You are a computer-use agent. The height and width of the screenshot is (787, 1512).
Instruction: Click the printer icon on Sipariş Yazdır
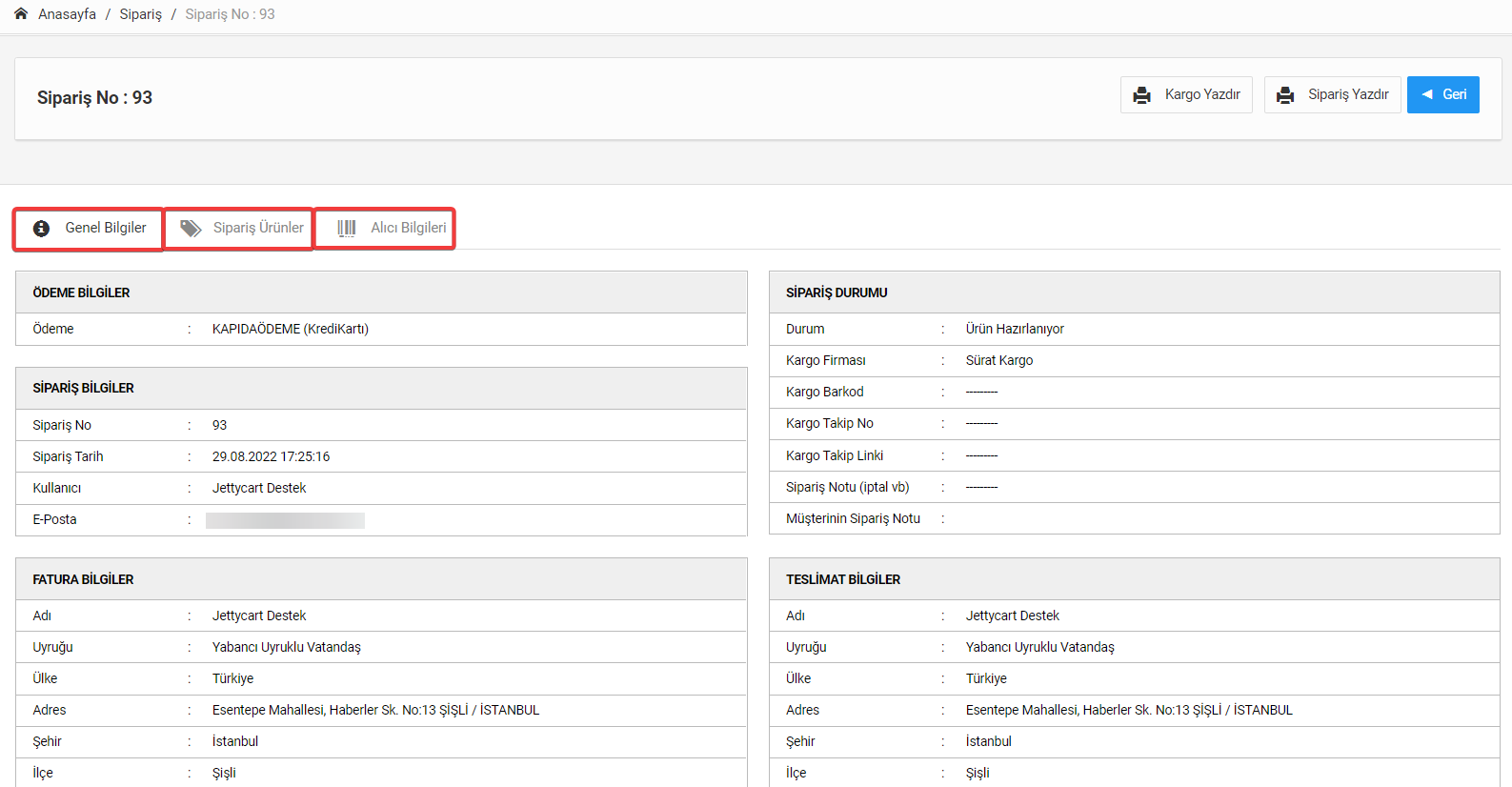[x=1285, y=95]
